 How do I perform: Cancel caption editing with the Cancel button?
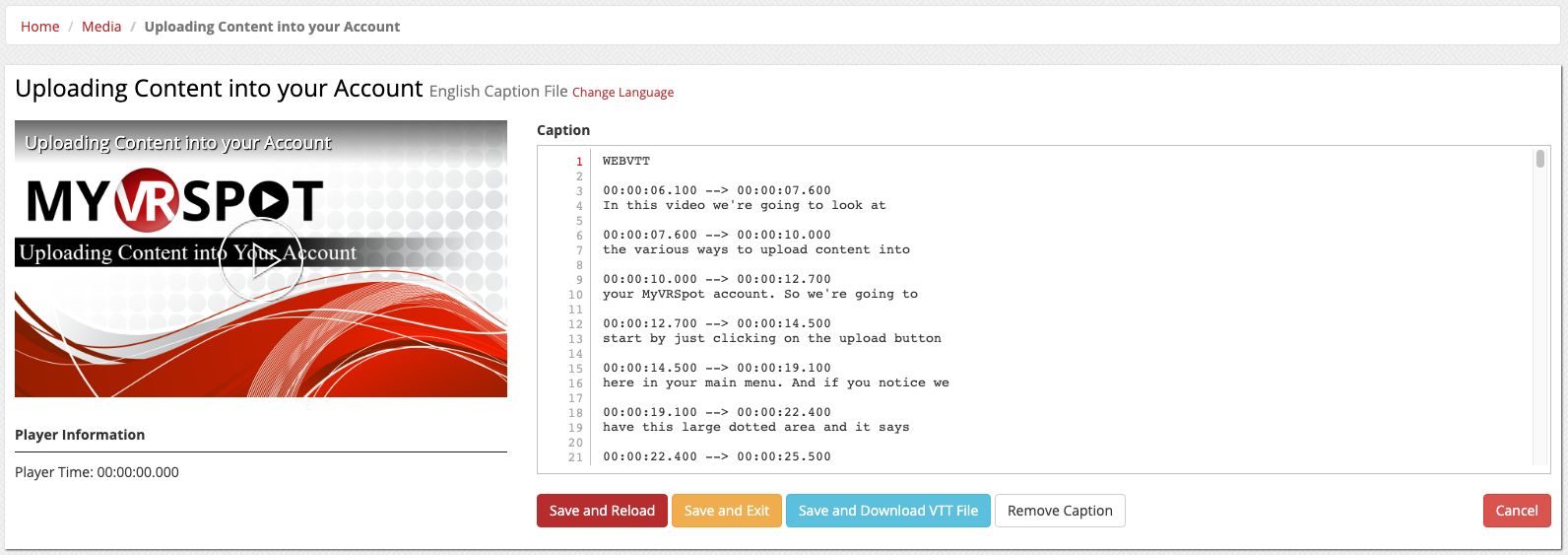[1517, 511]
